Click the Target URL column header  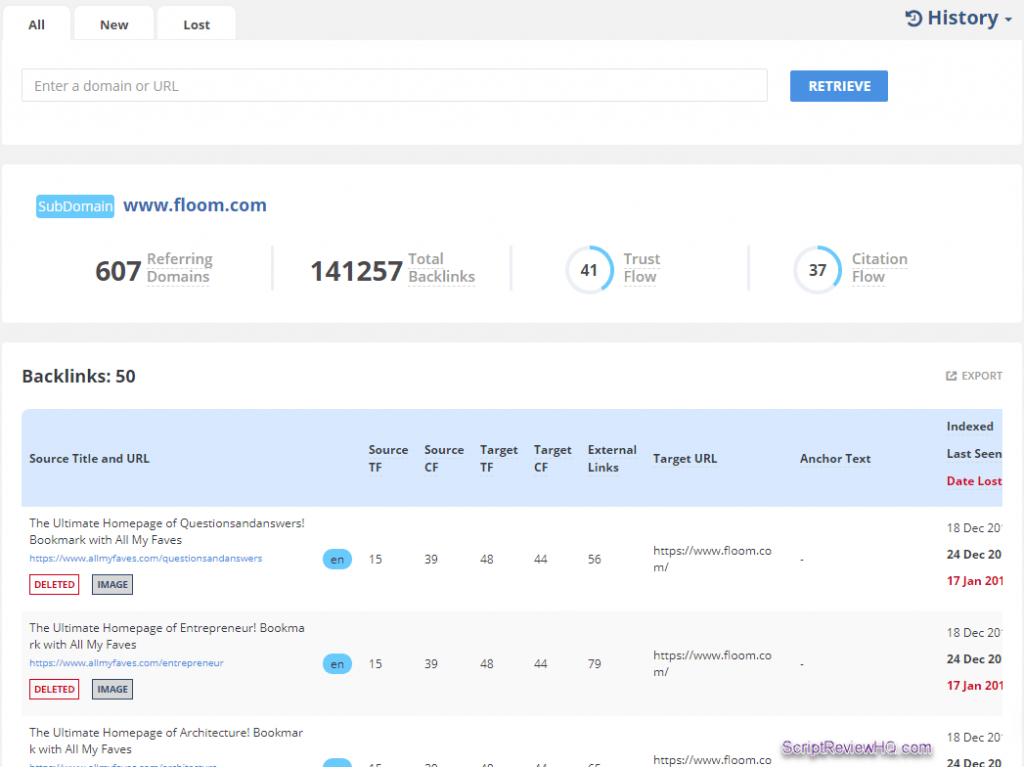685,459
